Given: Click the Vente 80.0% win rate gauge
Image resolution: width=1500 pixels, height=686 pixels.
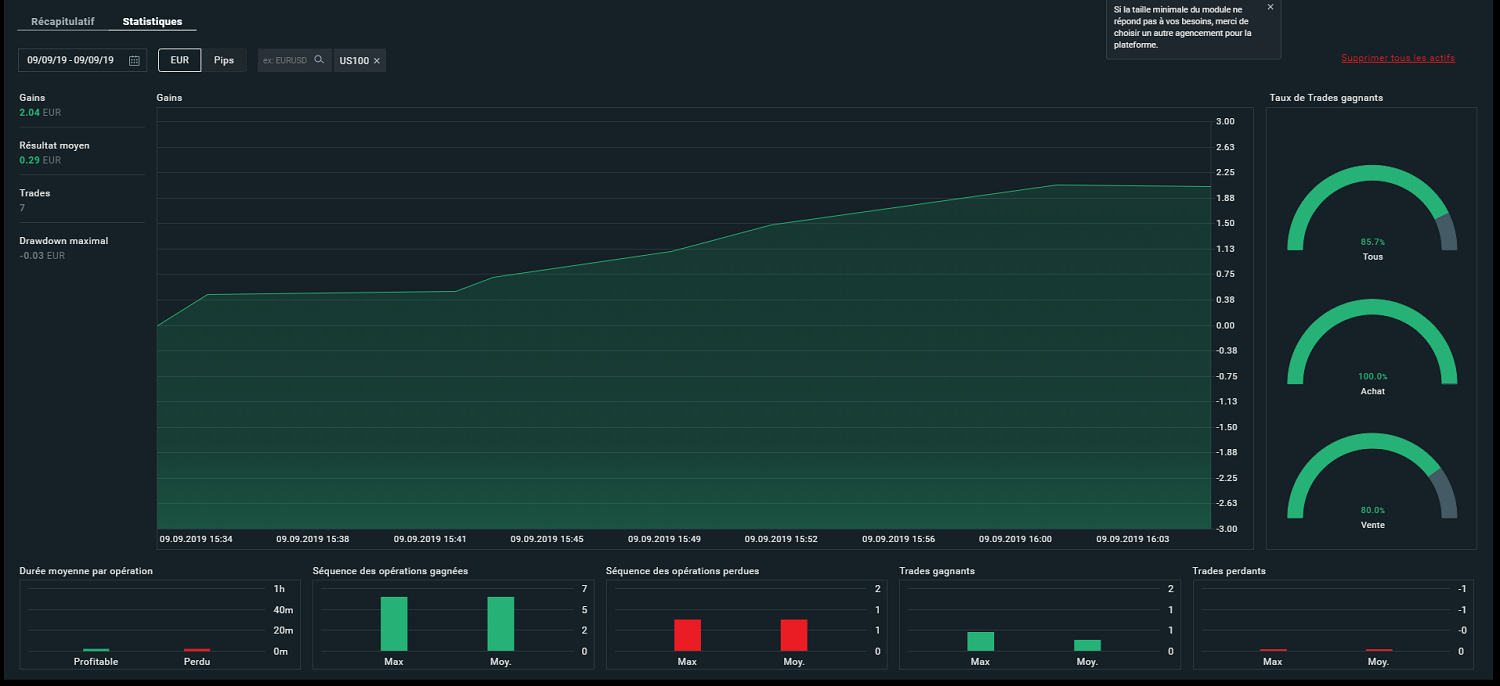Looking at the screenshot, I should [x=1372, y=476].
